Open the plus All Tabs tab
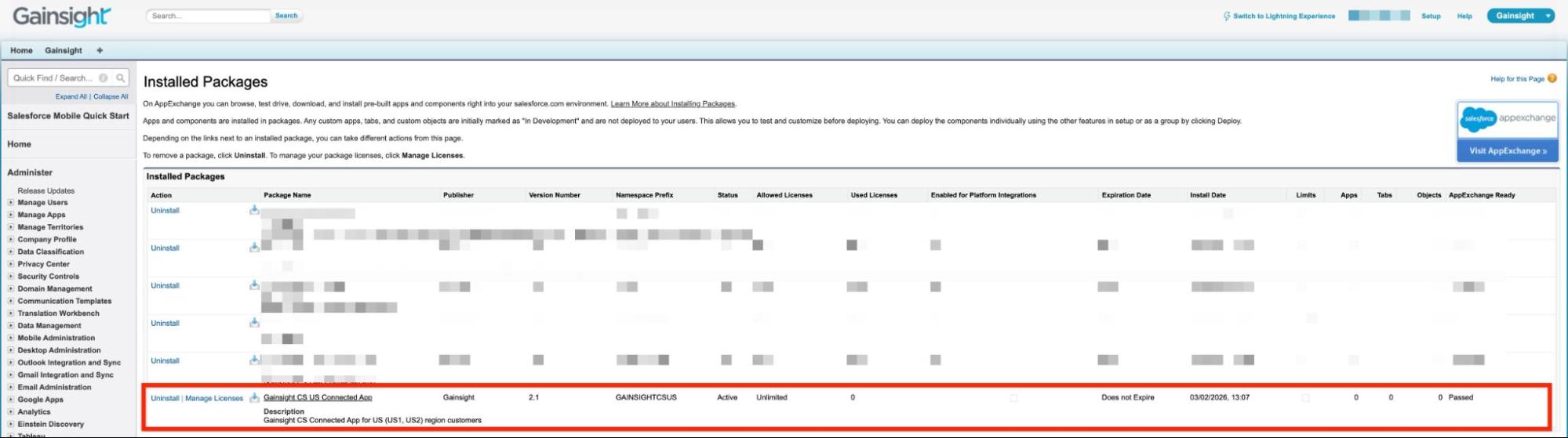Image resolution: width=1568 pixels, height=438 pixels. point(100,50)
